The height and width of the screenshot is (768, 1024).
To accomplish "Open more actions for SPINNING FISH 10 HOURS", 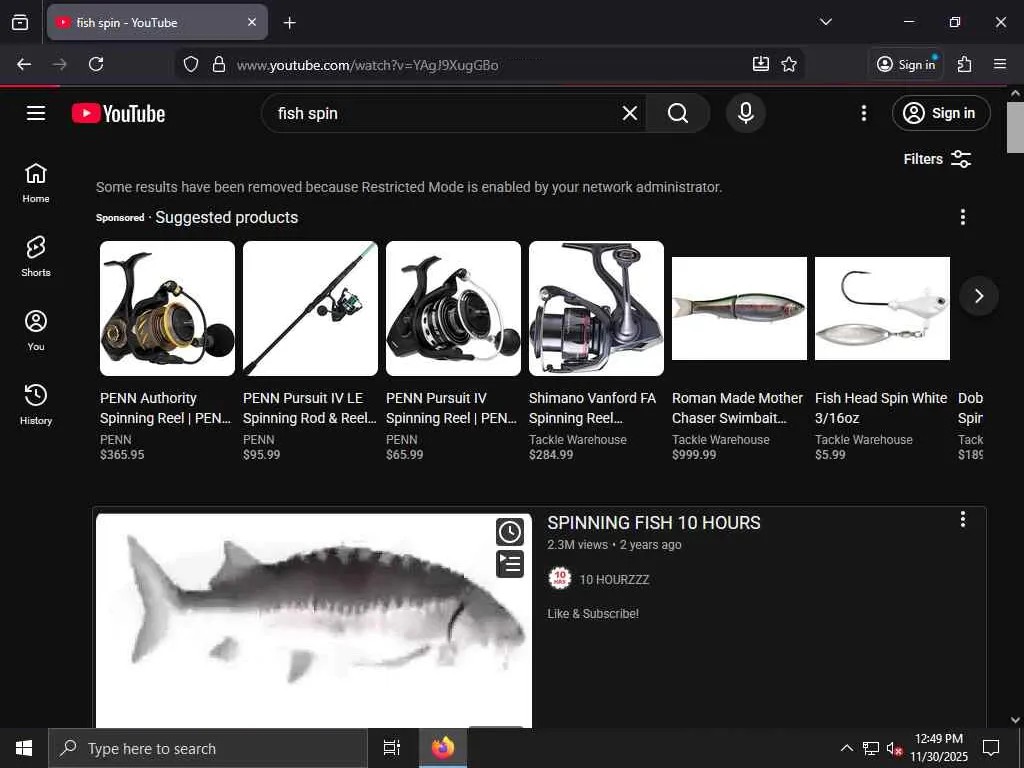I will click(x=963, y=520).
